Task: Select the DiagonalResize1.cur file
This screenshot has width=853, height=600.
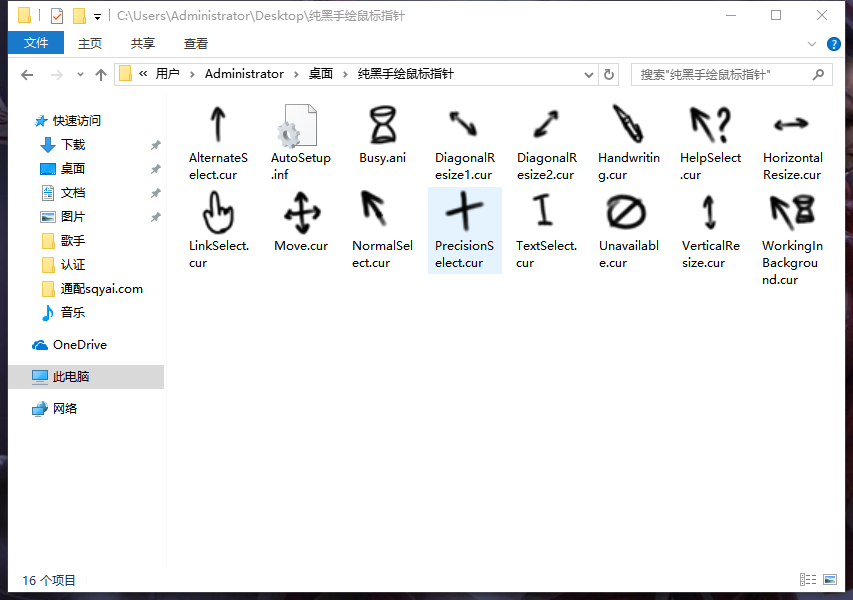Action: click(x=465, y=143)
